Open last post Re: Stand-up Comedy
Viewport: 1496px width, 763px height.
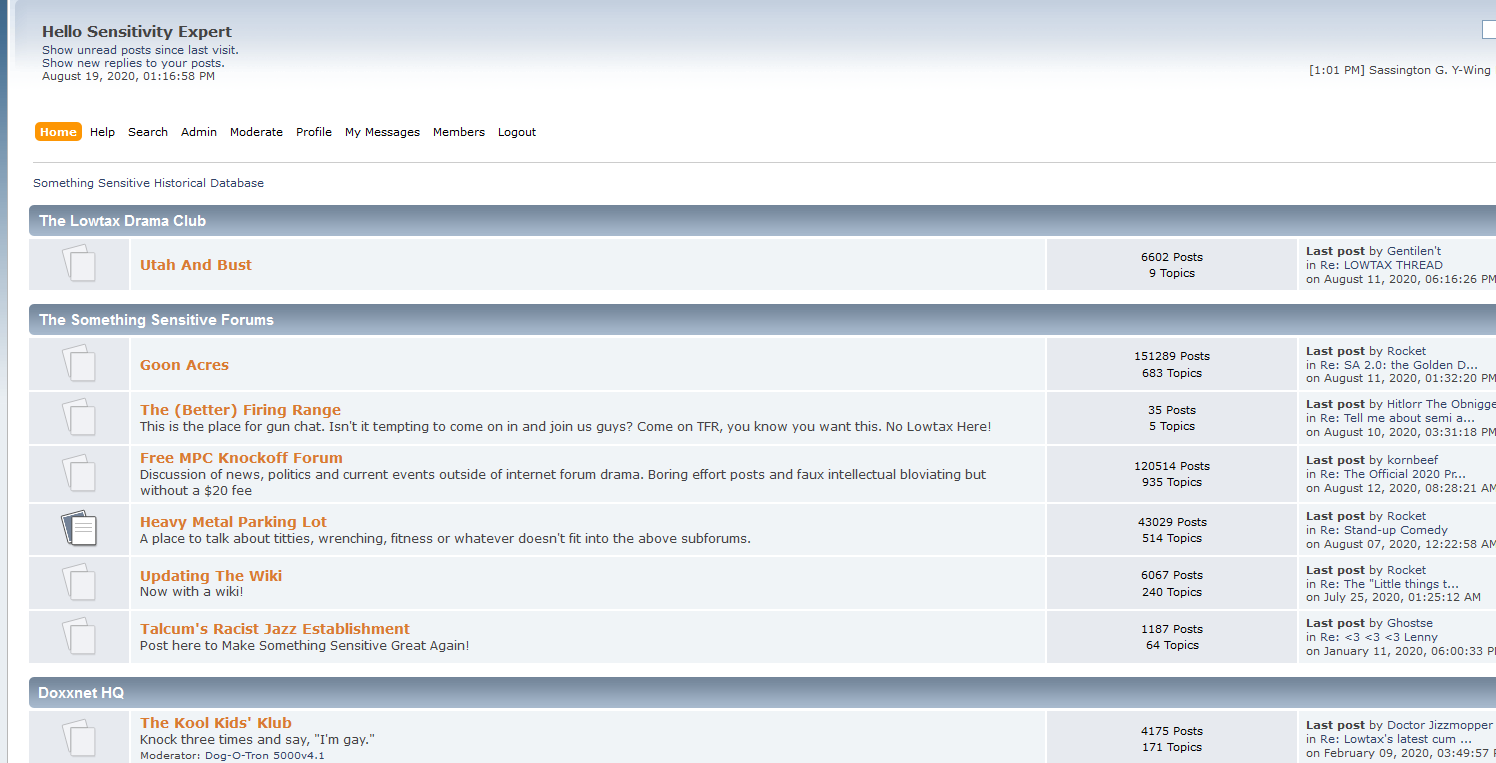[1384, 530]
